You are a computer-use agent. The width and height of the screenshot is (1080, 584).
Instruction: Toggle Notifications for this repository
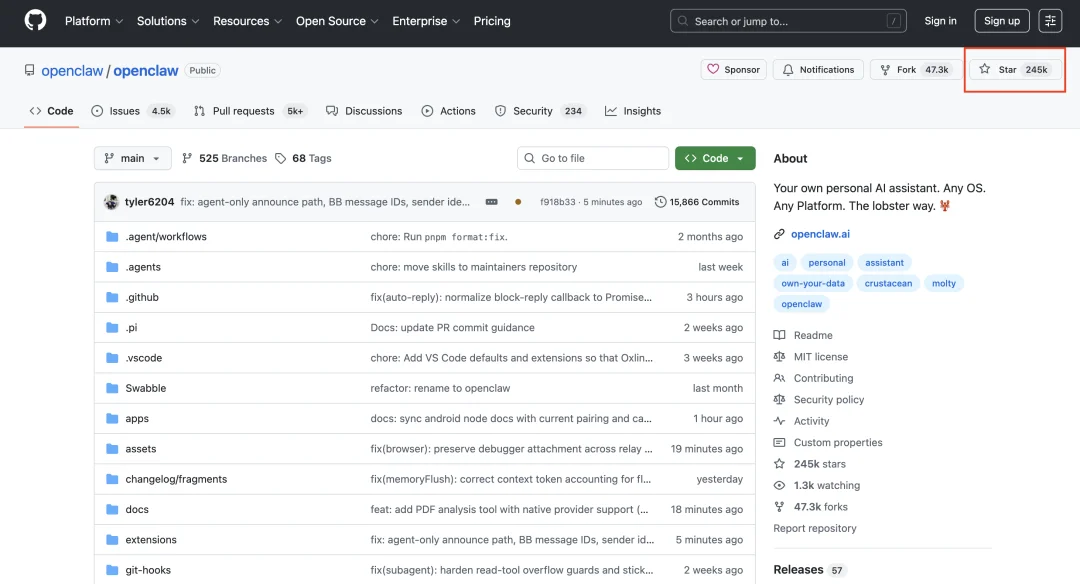(818, 70)
